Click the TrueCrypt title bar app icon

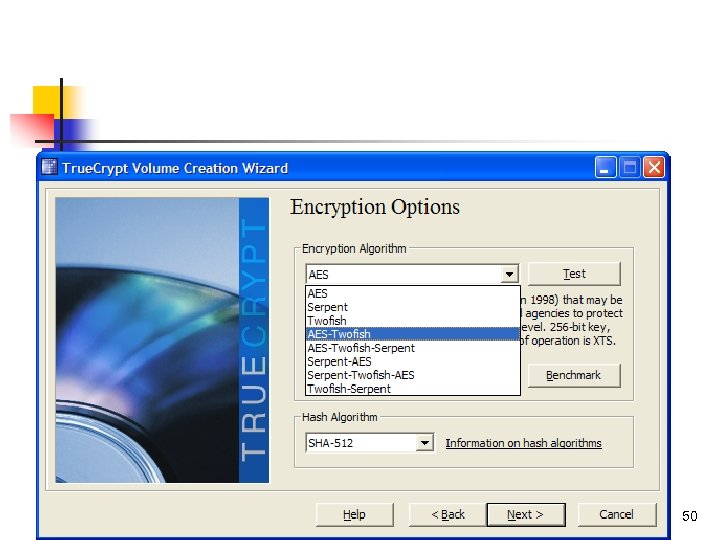pyautogui.click(x=49, y=167)
